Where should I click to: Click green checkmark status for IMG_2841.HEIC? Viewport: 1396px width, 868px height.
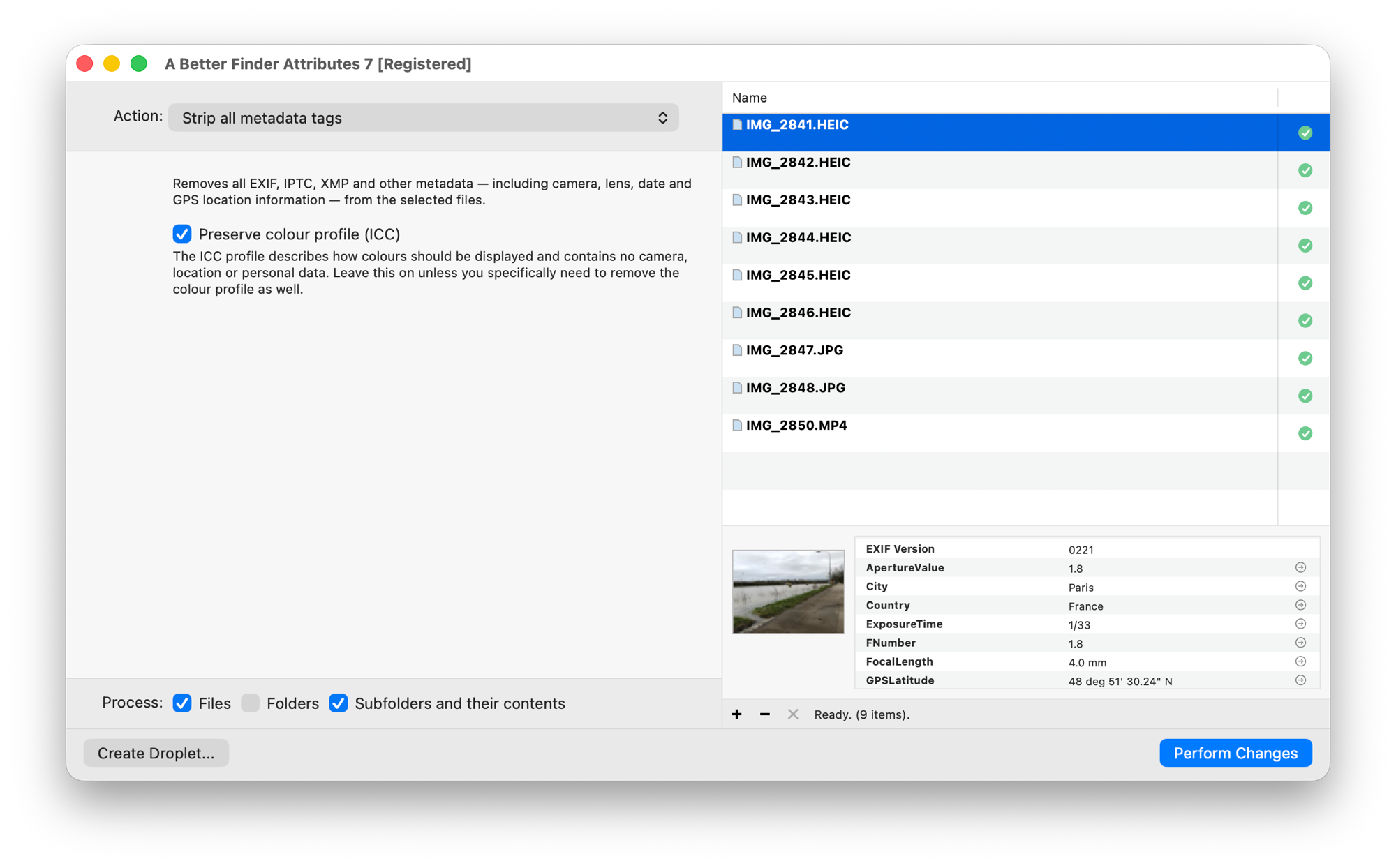click(x=1305, y=133)
